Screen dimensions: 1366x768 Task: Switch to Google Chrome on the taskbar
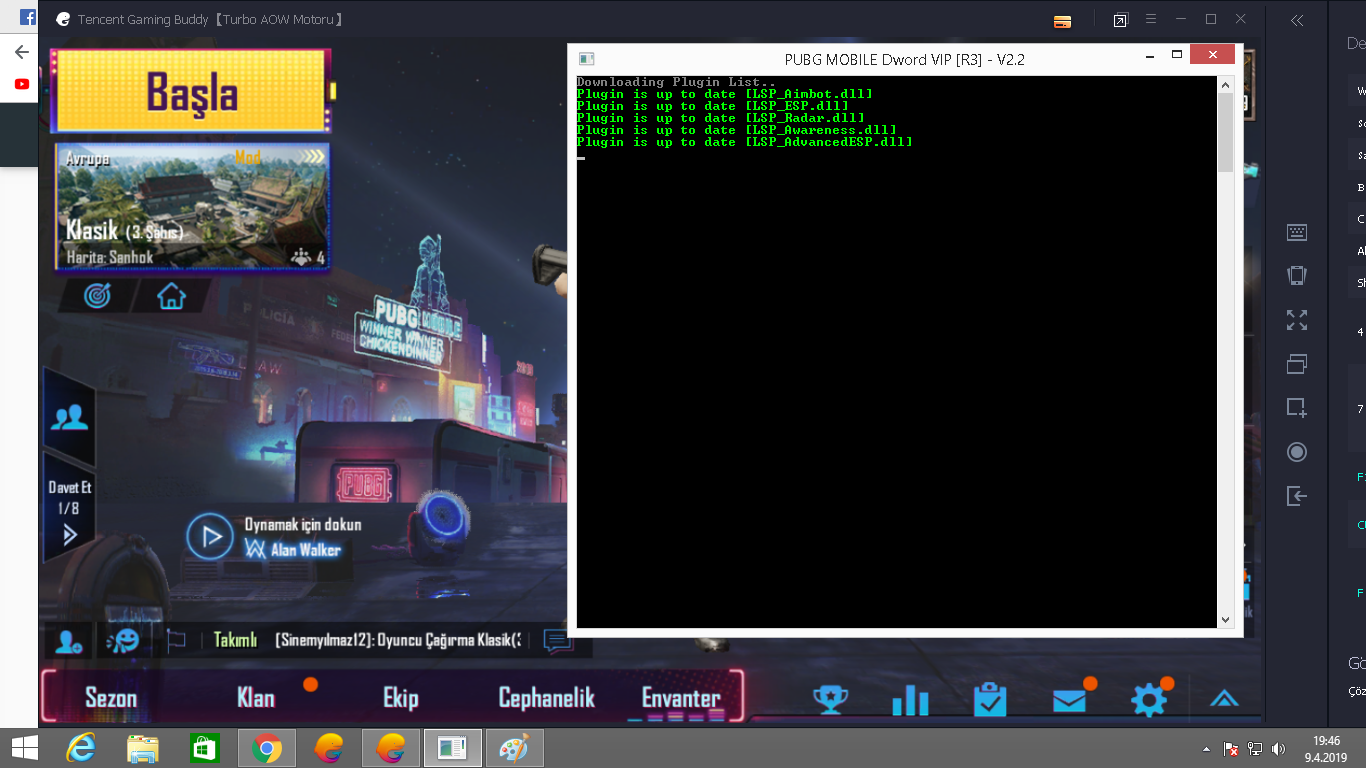[267, 748]
